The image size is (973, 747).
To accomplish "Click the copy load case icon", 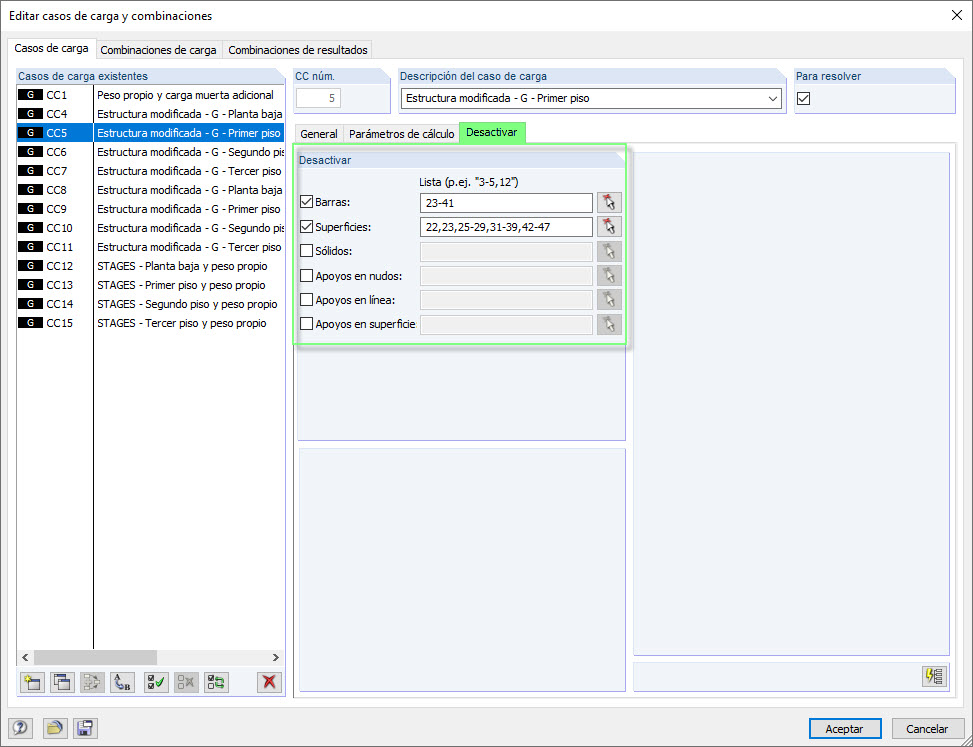I will click(62, 682).
